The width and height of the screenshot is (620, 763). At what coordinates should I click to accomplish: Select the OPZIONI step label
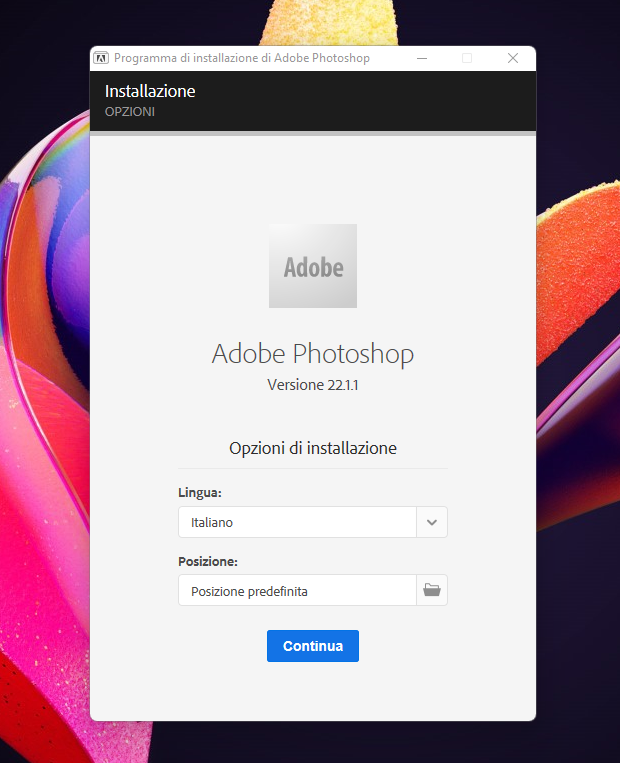[130, 112]
